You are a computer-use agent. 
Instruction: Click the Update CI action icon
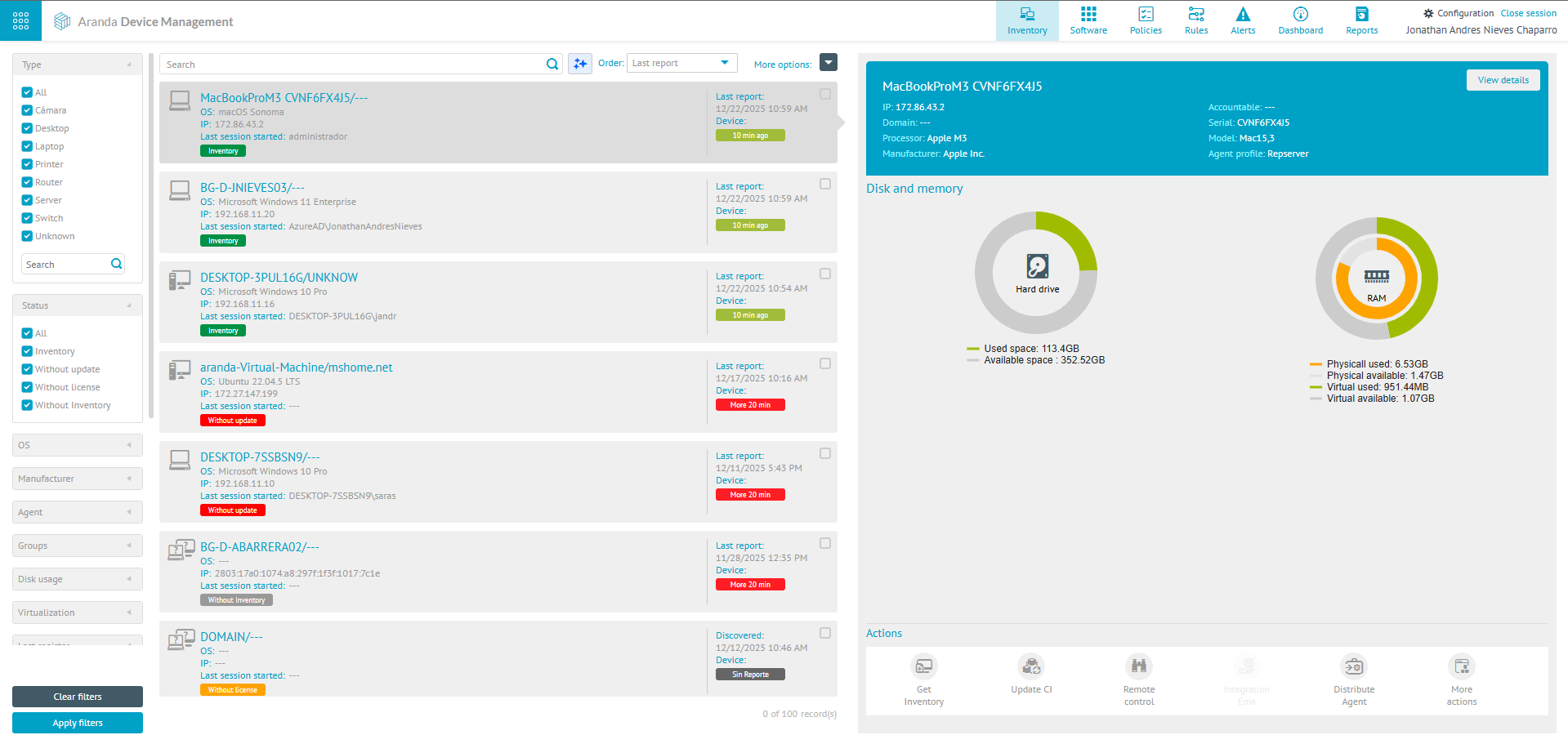(1031, 667)
